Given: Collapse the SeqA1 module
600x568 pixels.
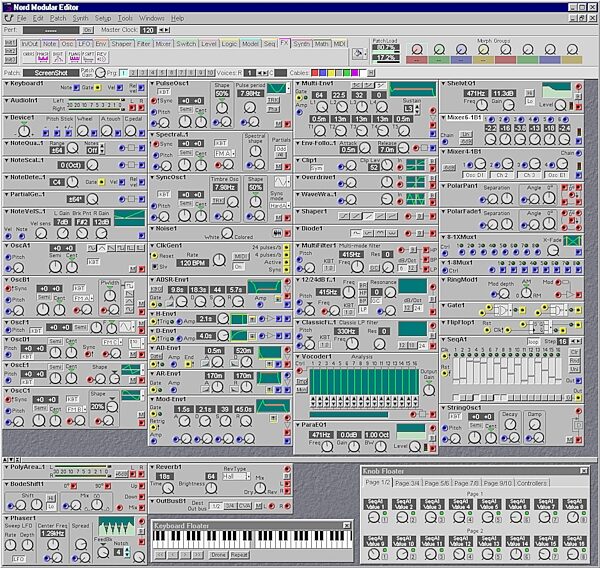Looking at the screenshot, I should click(443, 339).
